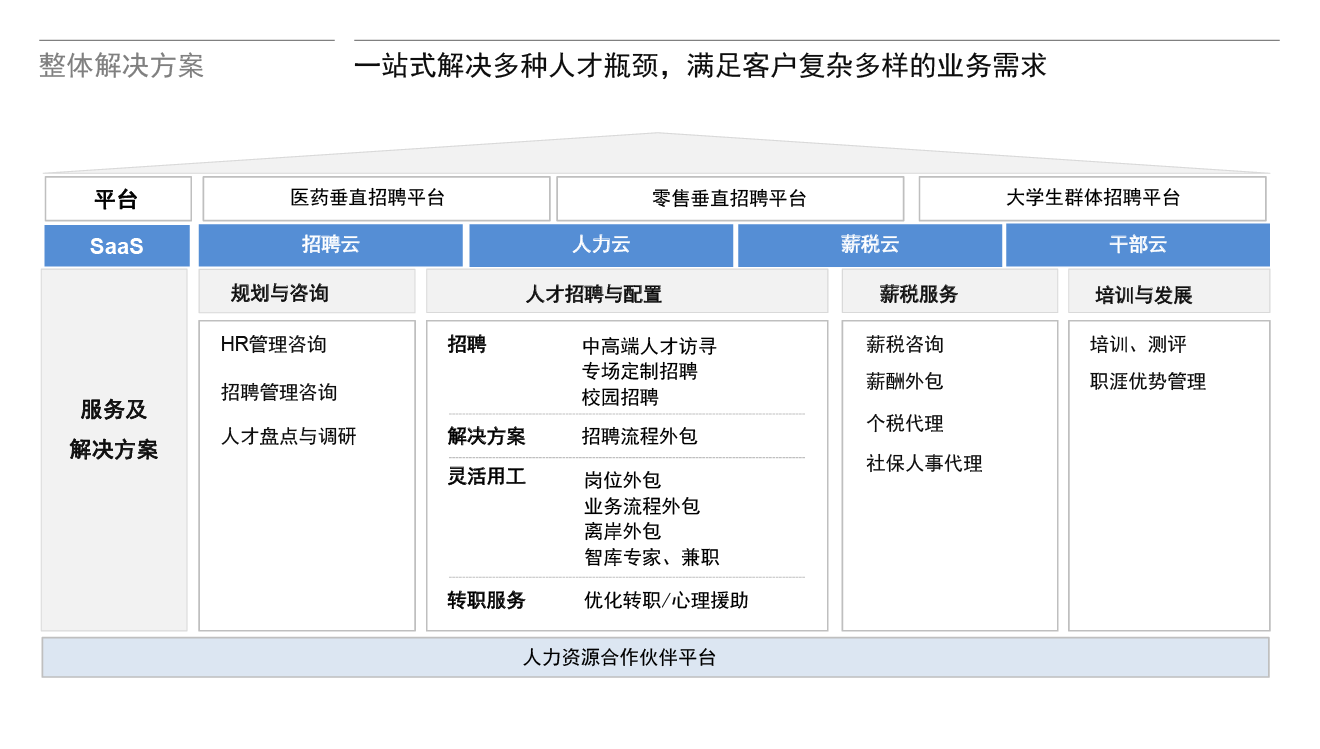Click the 整体解决方案 heading text
Image resolution: width=1320 pixels, height=749 pixels.
click(121, 66)
